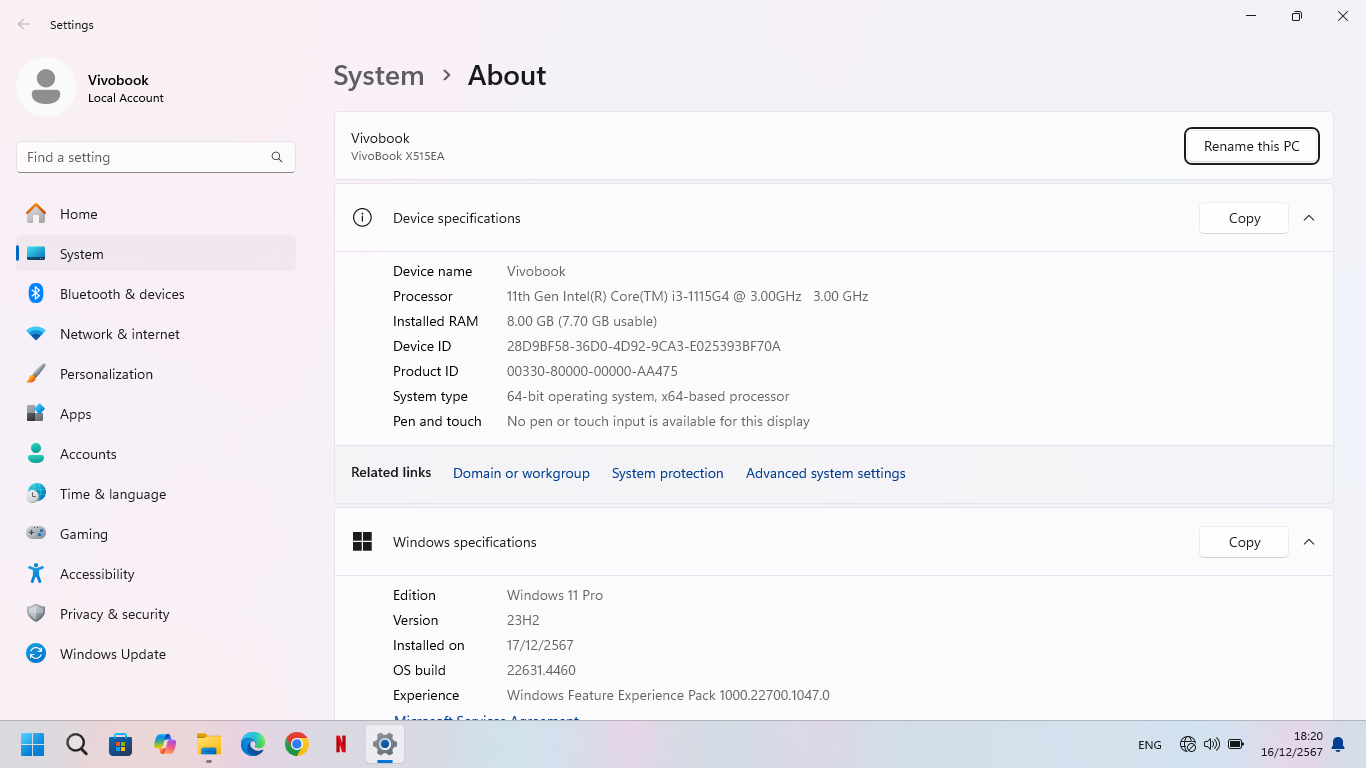Copy the Windows specifications
Viewport: 1366px width, 768px height.
coord(1244,542)
